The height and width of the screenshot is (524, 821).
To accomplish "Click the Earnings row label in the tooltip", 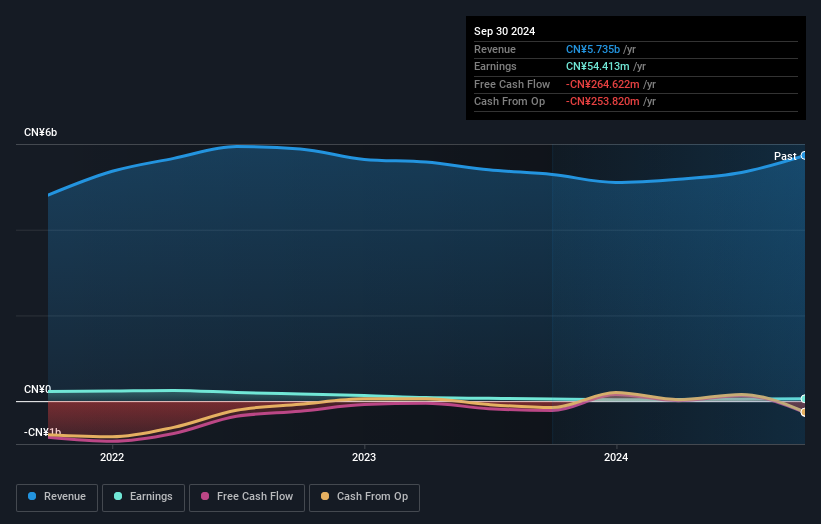I will pyautogui.click(x=495, y=66).
